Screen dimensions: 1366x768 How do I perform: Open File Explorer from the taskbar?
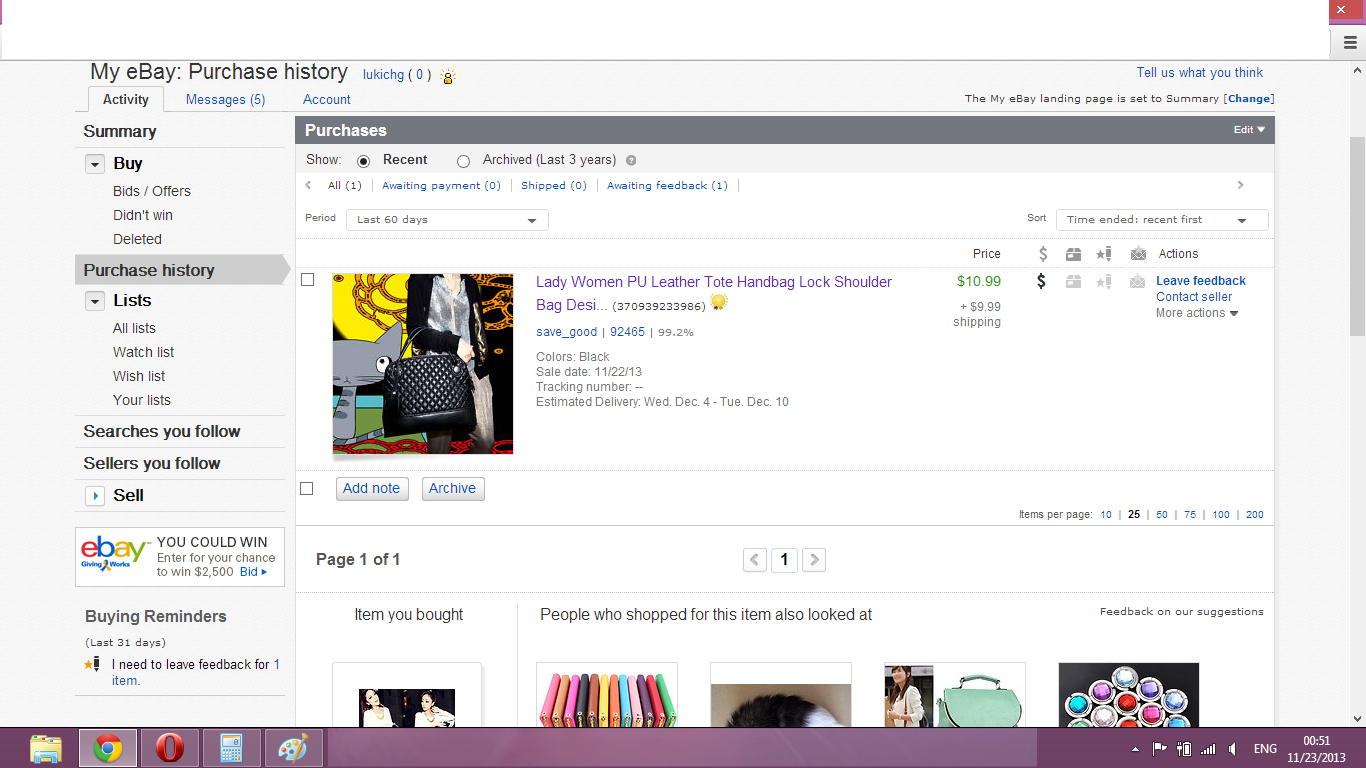tap(46, 748)
